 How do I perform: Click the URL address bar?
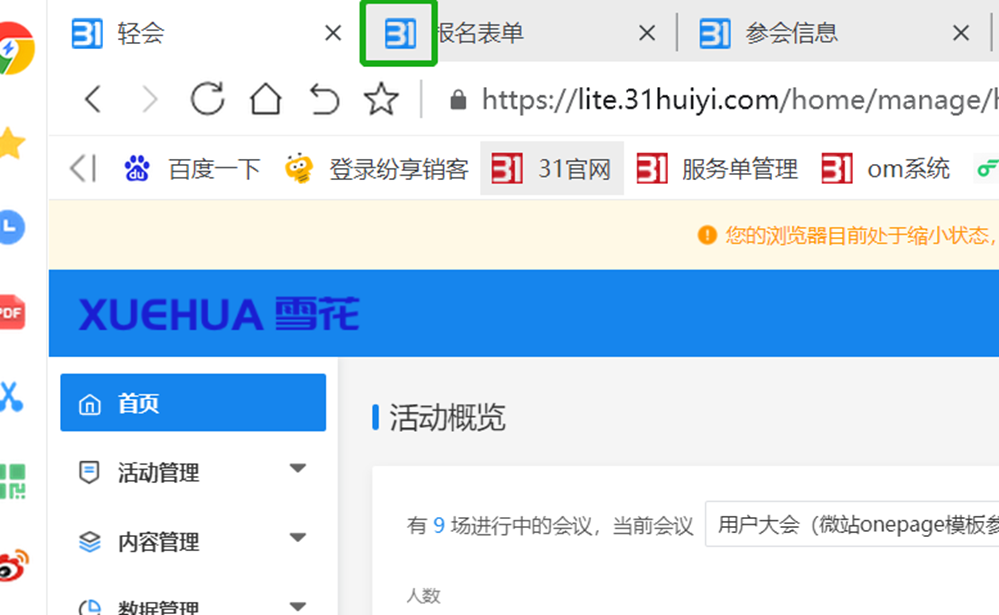[x=730, y=100]
